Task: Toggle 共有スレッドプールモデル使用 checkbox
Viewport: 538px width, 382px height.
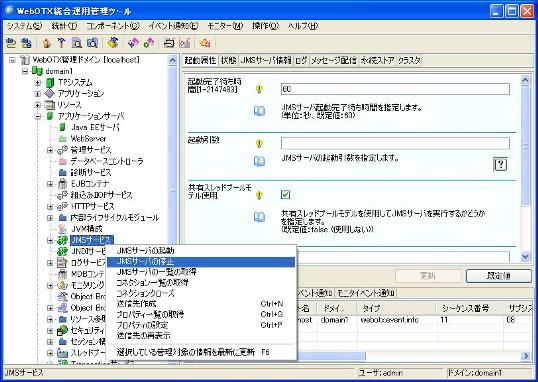Action: (x=285, y=195)
